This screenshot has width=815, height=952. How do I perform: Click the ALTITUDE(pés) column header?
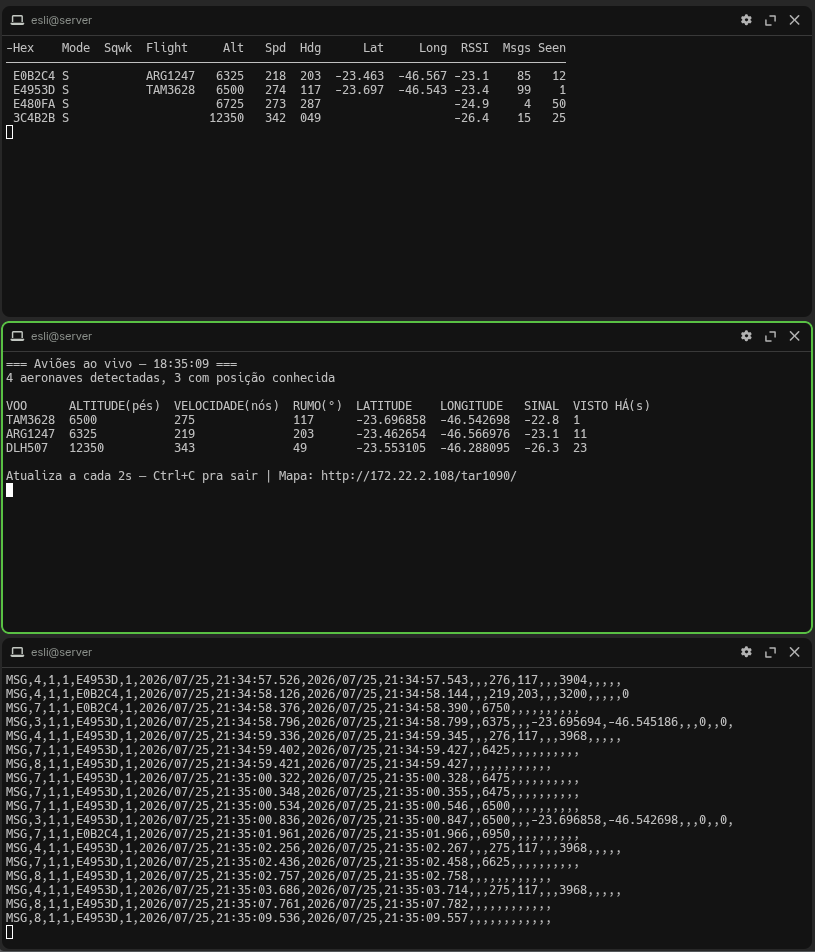[114, 406]
